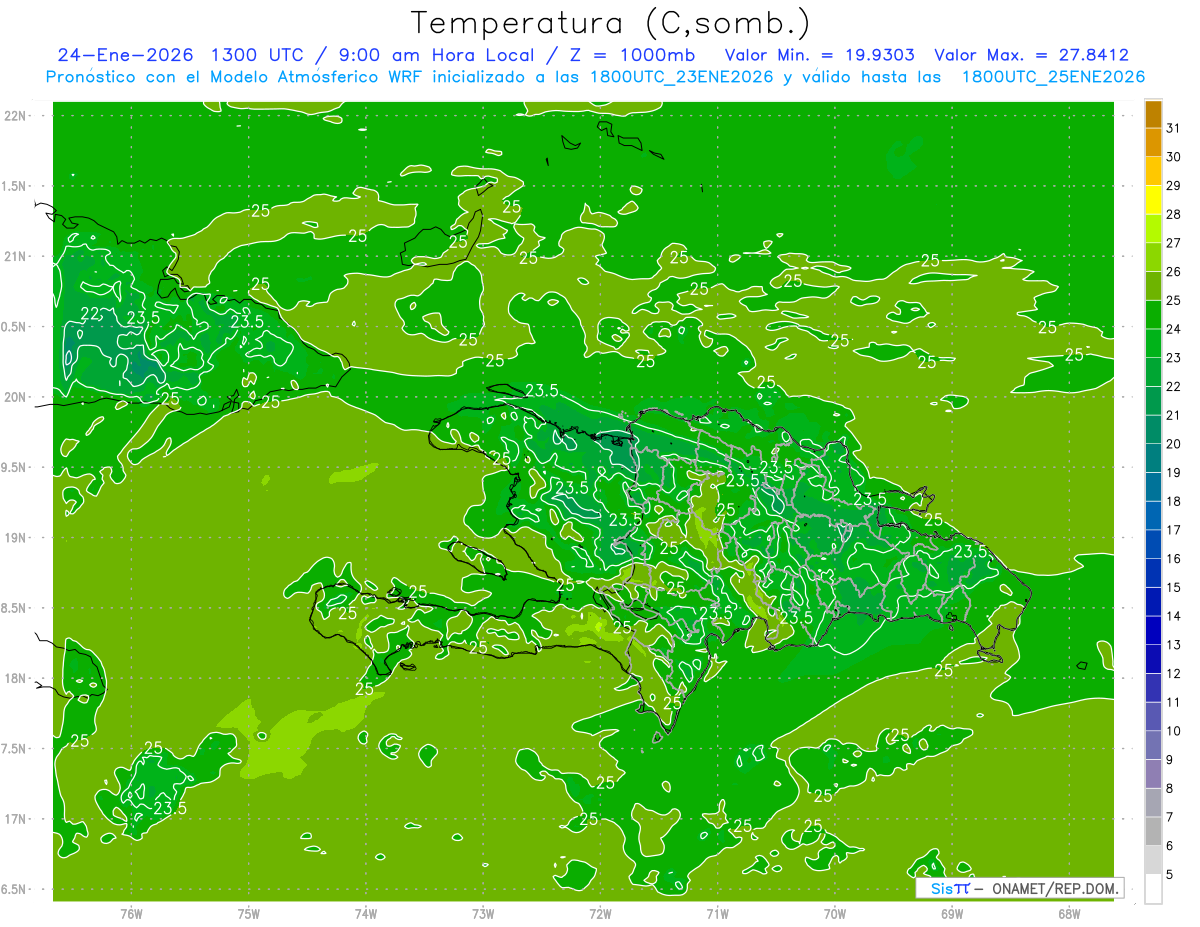Click the yellow legend swatch between 28 and 29
The image size is (1200, 927).
[x=1153, y=200]
